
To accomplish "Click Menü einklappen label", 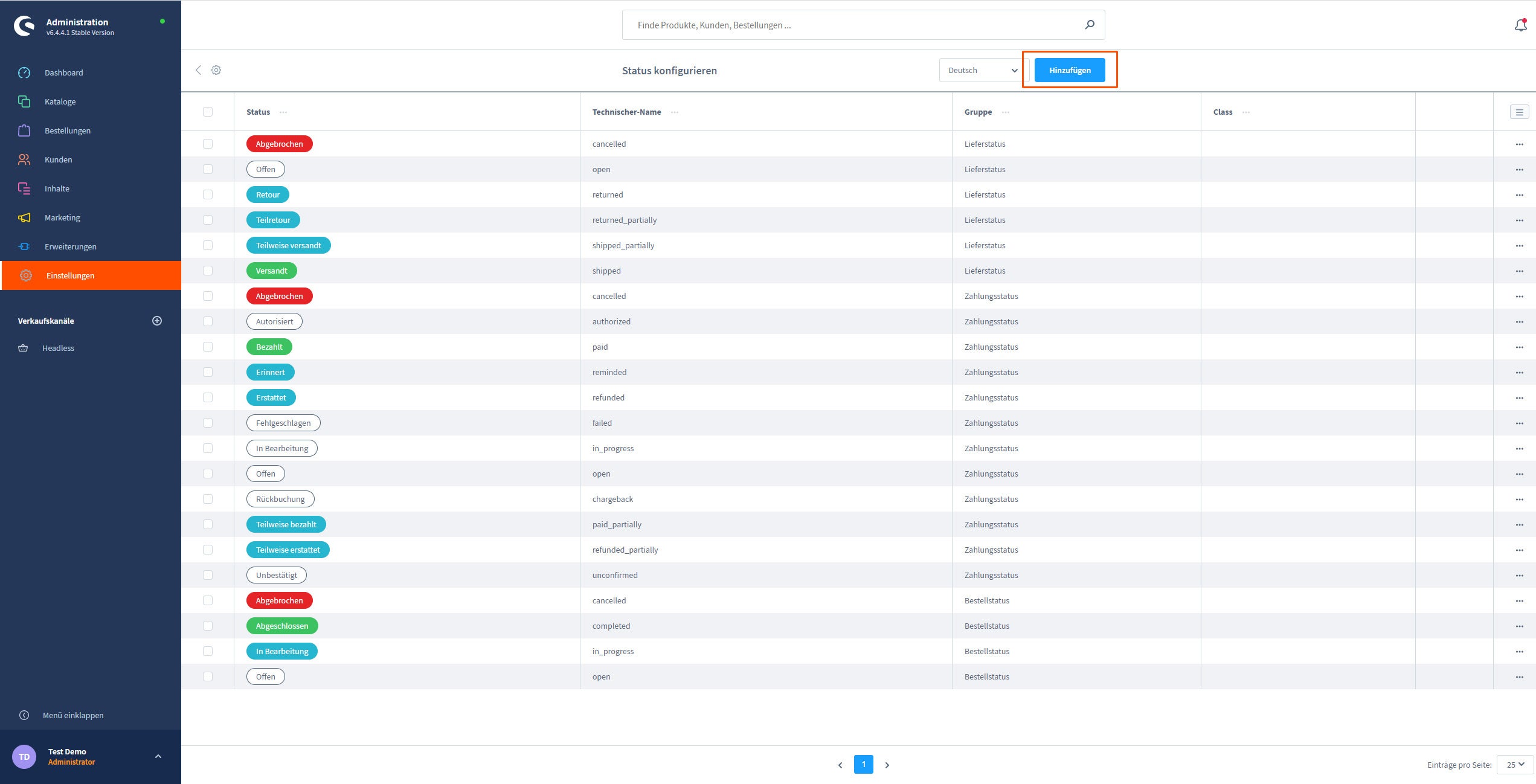I will click(73, 715).
